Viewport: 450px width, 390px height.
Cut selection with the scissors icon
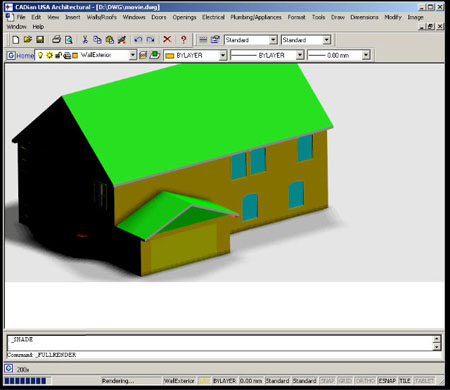pos(85,40)
